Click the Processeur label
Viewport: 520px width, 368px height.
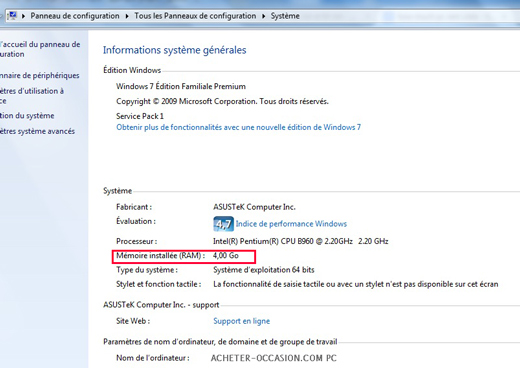pyautogui.click(x=137, y=241)
